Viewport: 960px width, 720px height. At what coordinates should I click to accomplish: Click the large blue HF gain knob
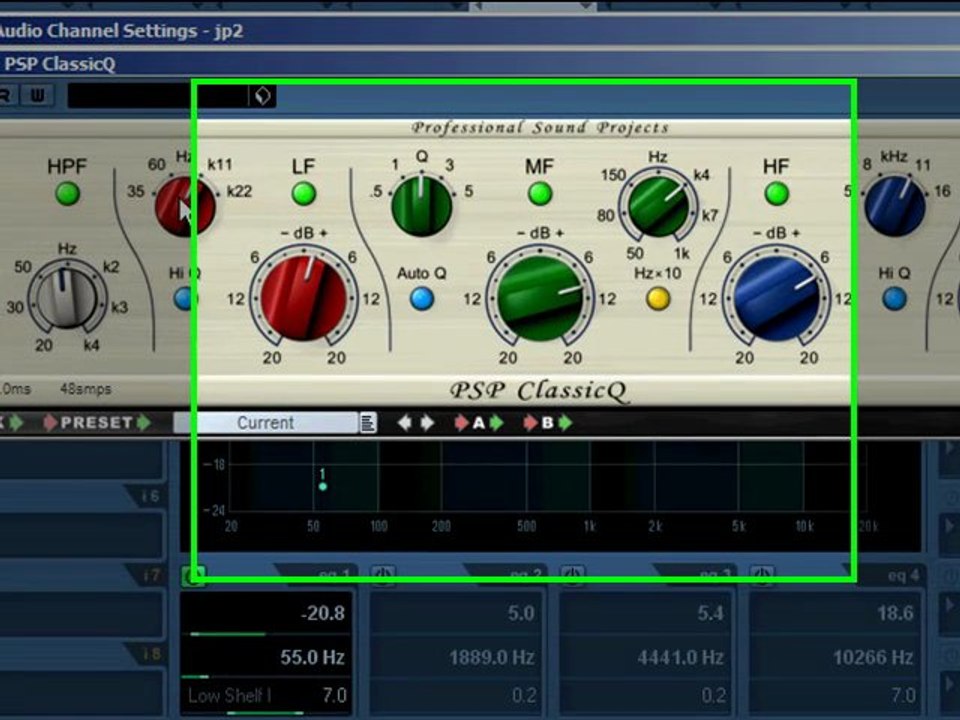tap(776, 299)
